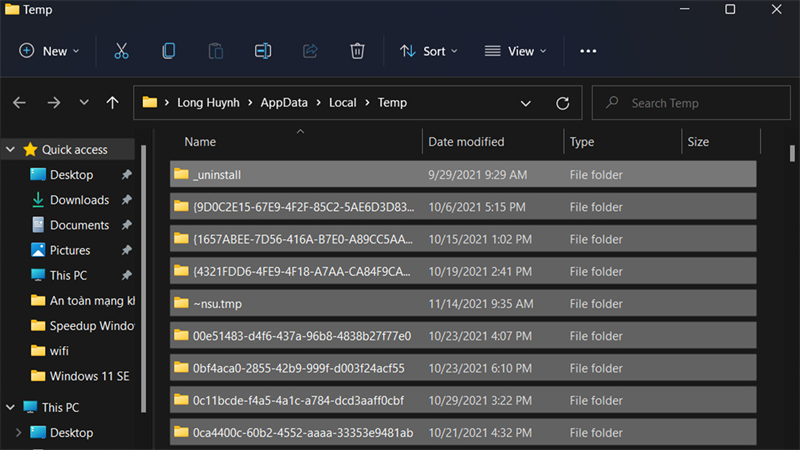The height and width of the screenshot is (450, 800).
Task: Open the View layout dropdown
Action: (515, 51)
